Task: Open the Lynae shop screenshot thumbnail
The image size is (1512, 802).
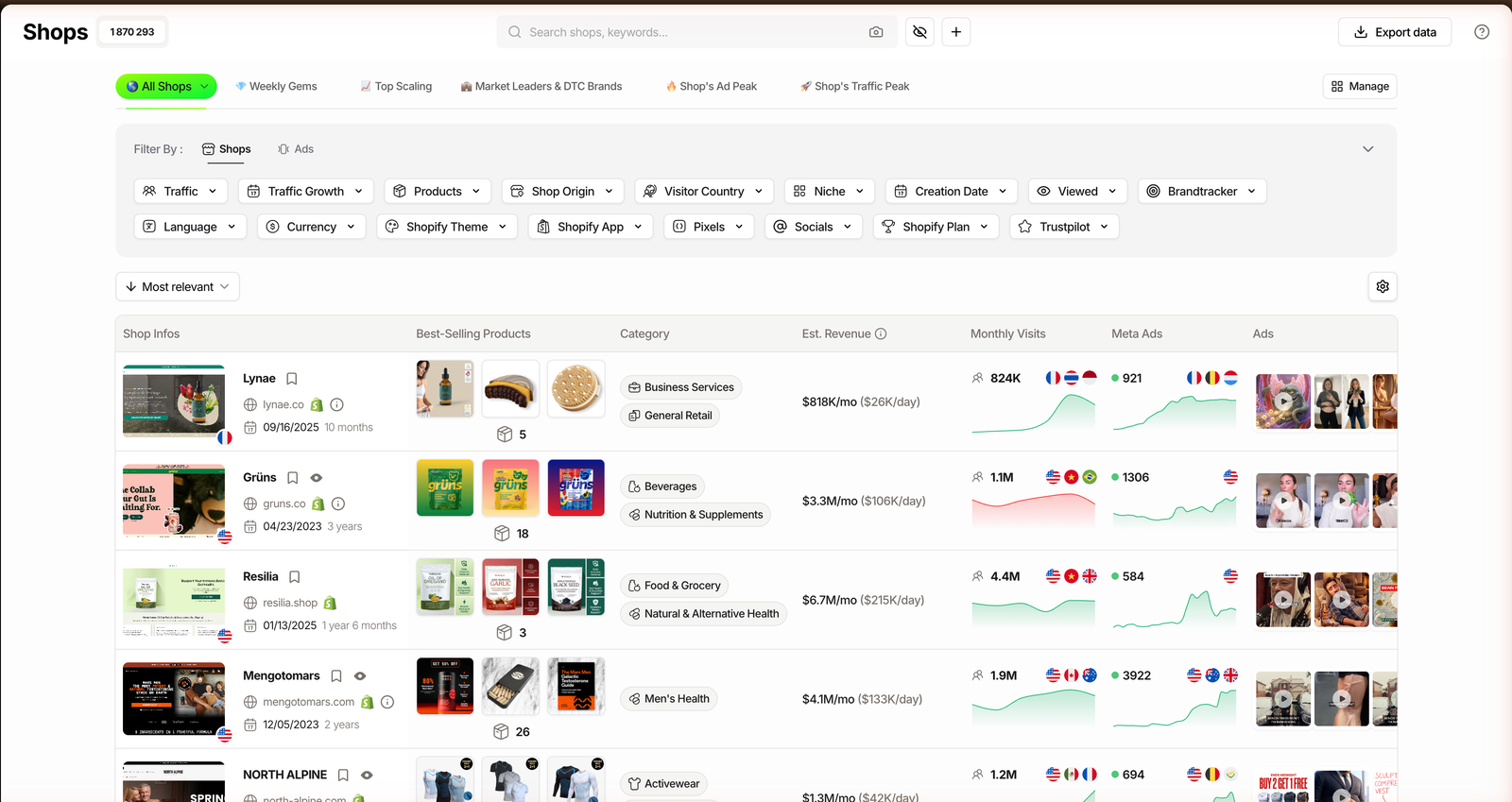Action: [x=174, y=401]
